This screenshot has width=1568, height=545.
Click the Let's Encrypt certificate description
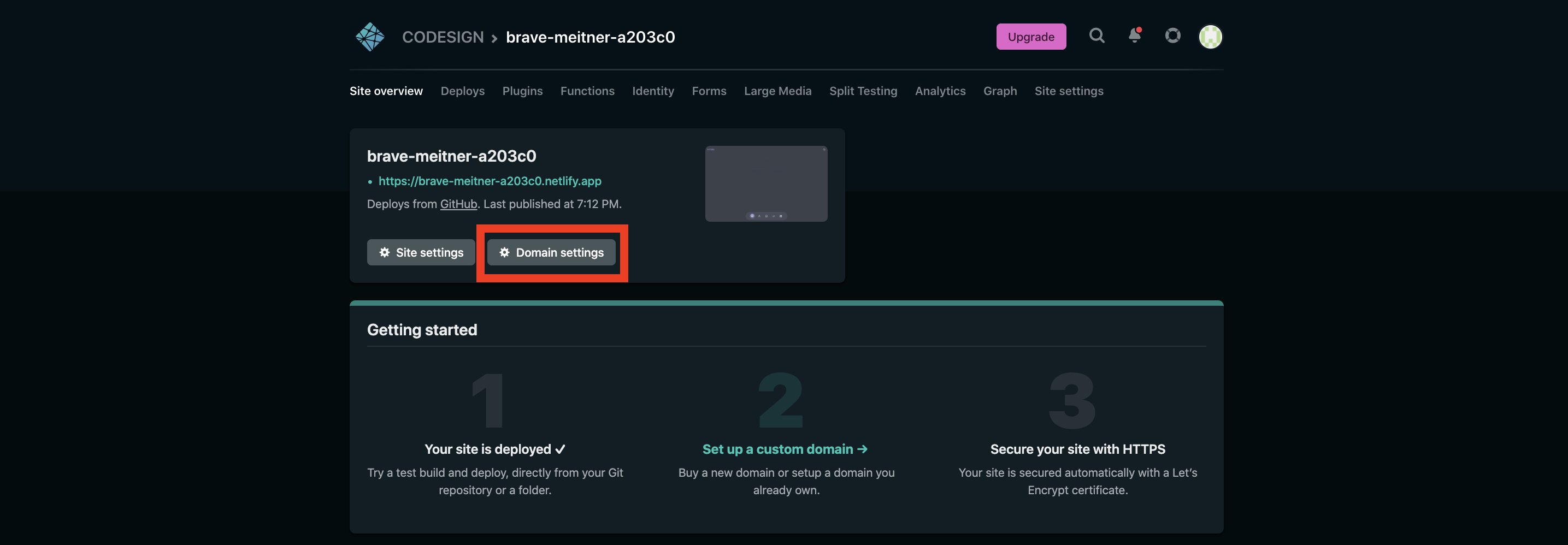pyautogui.click(x=1077, y=481)
